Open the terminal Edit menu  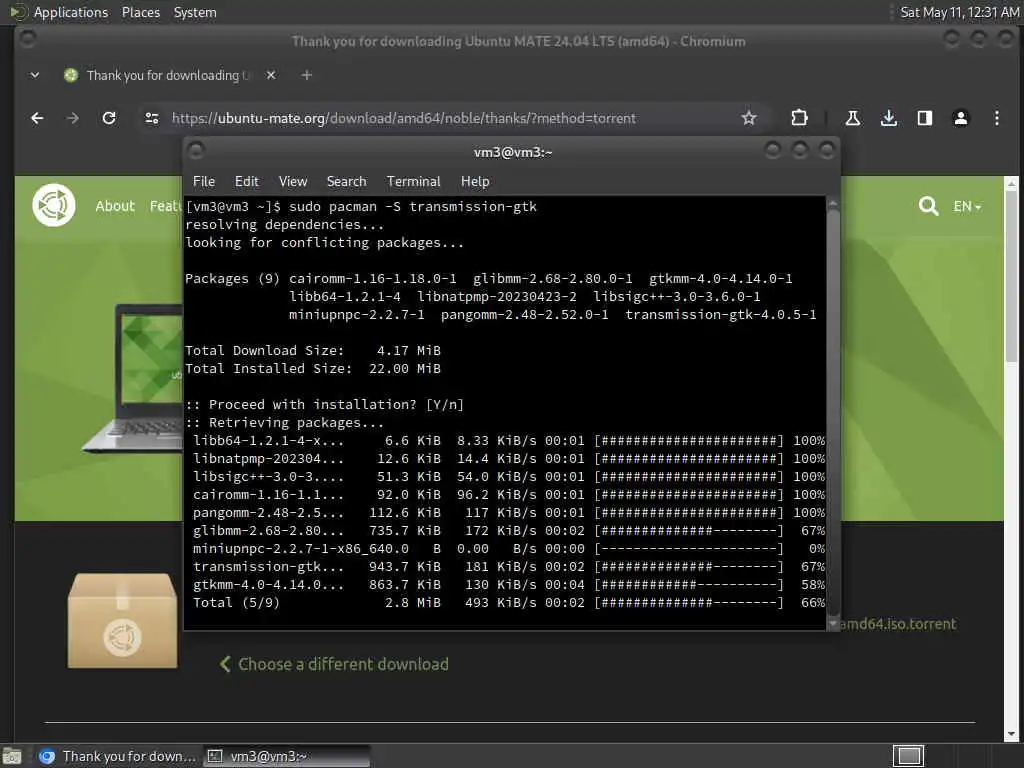point(246,181)
